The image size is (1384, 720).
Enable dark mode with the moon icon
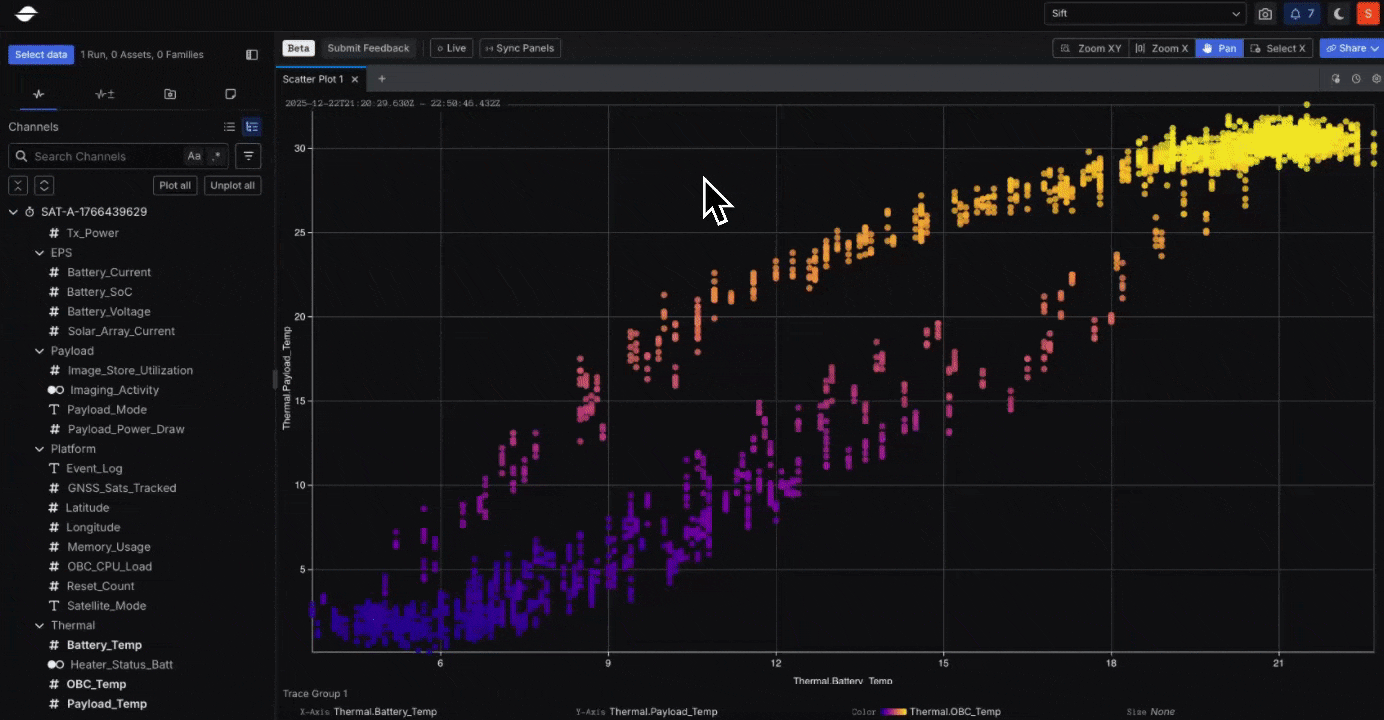[x=1340, y=13]
